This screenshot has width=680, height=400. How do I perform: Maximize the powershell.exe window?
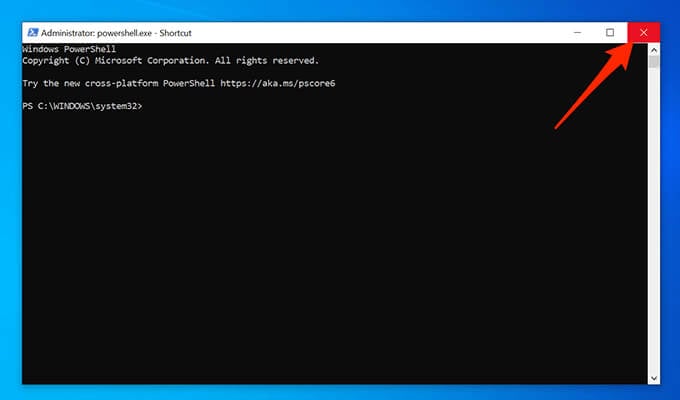coord(610,33)
